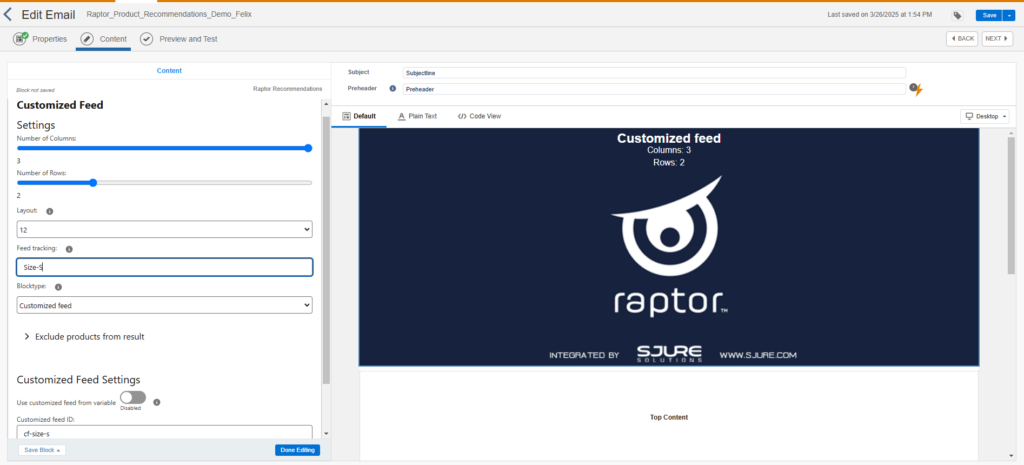Click the email name Raptor_Product_Recommendations_Demo_Felix
Image resolution: width=1024 pixels, height=465 pixels.
(168, 14)
